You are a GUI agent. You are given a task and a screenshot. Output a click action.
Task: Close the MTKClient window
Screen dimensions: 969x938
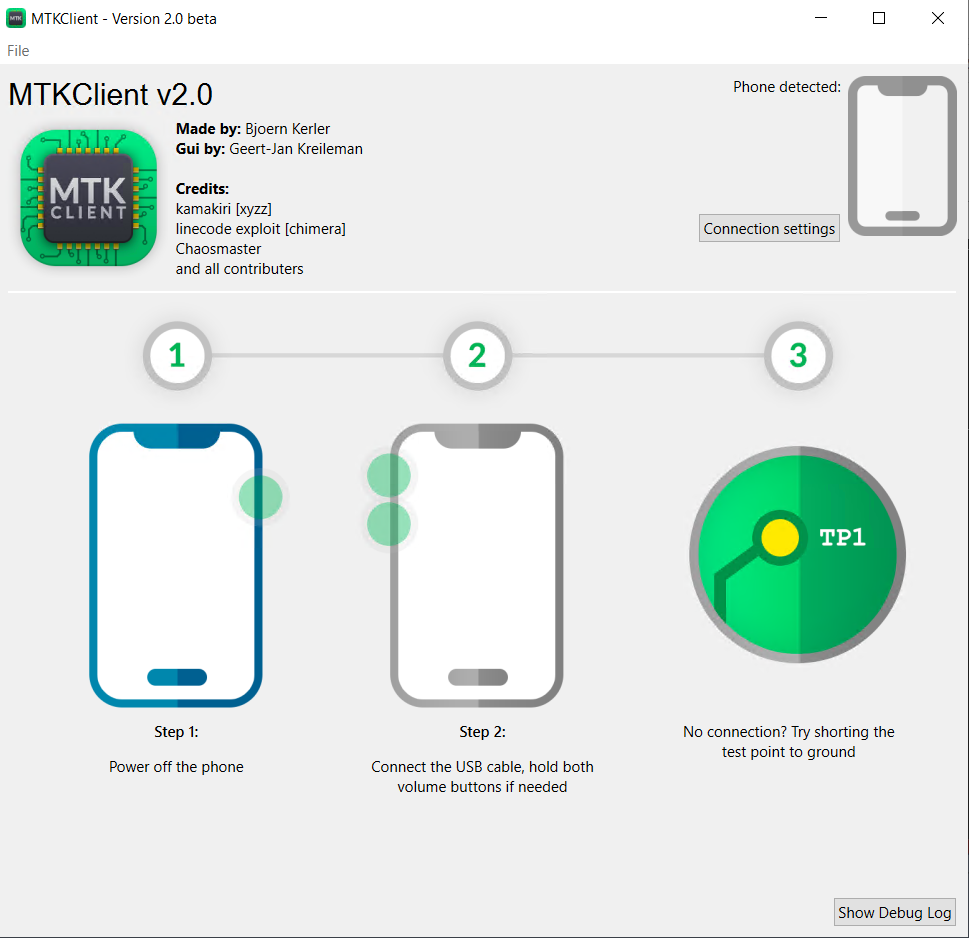coord(937,19)
